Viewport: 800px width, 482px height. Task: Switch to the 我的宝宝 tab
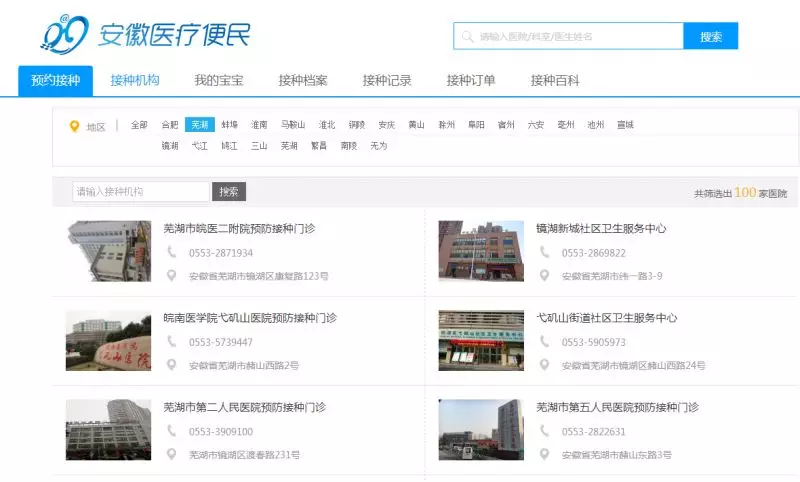click(x=219, y=81)
